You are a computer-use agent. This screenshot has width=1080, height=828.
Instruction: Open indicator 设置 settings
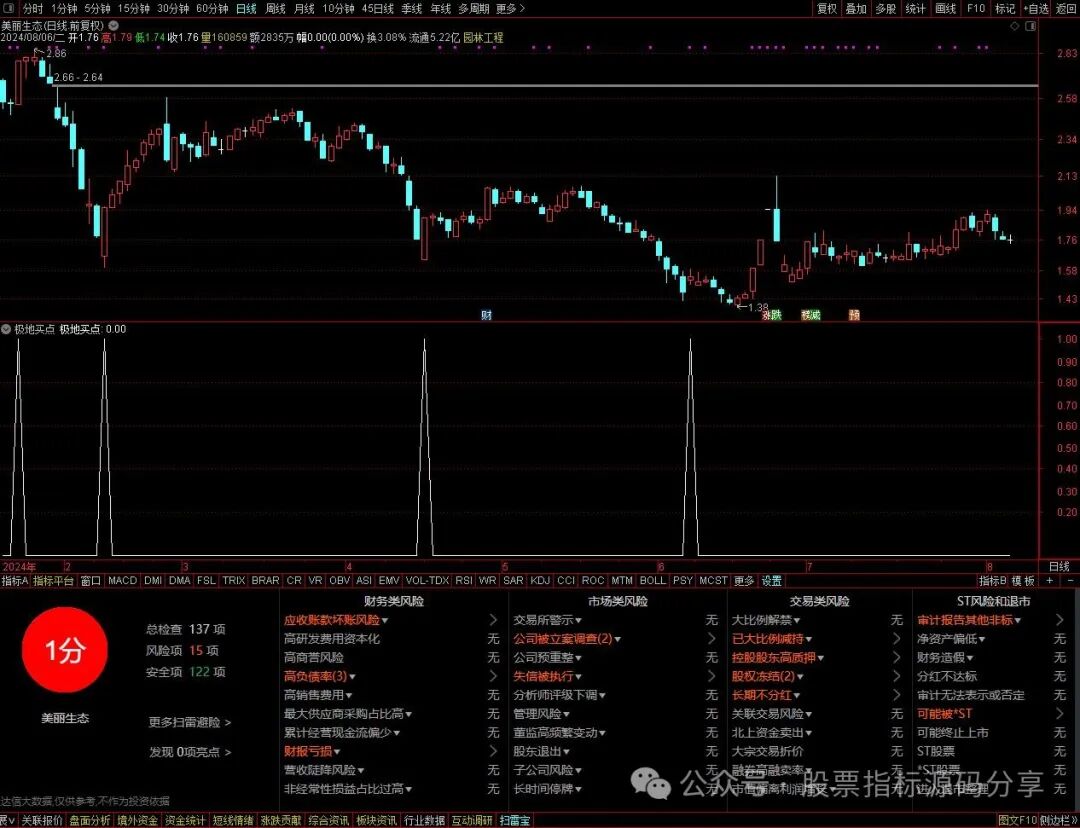(771, 581)
